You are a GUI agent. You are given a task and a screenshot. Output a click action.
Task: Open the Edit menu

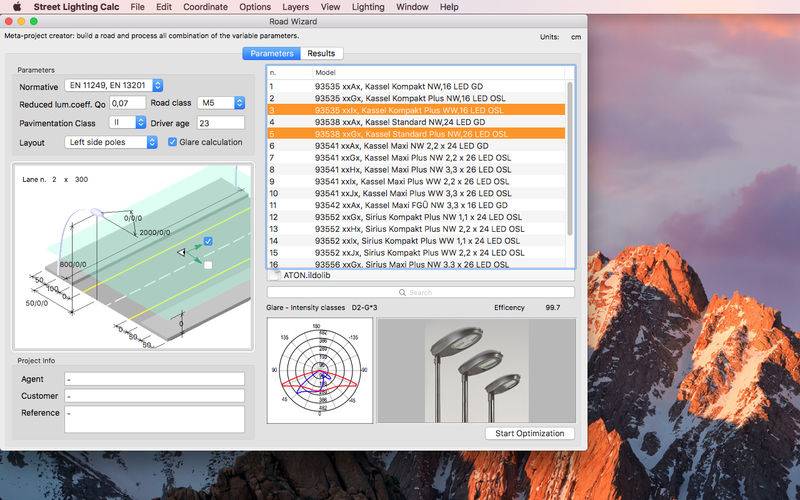[164, 7]
